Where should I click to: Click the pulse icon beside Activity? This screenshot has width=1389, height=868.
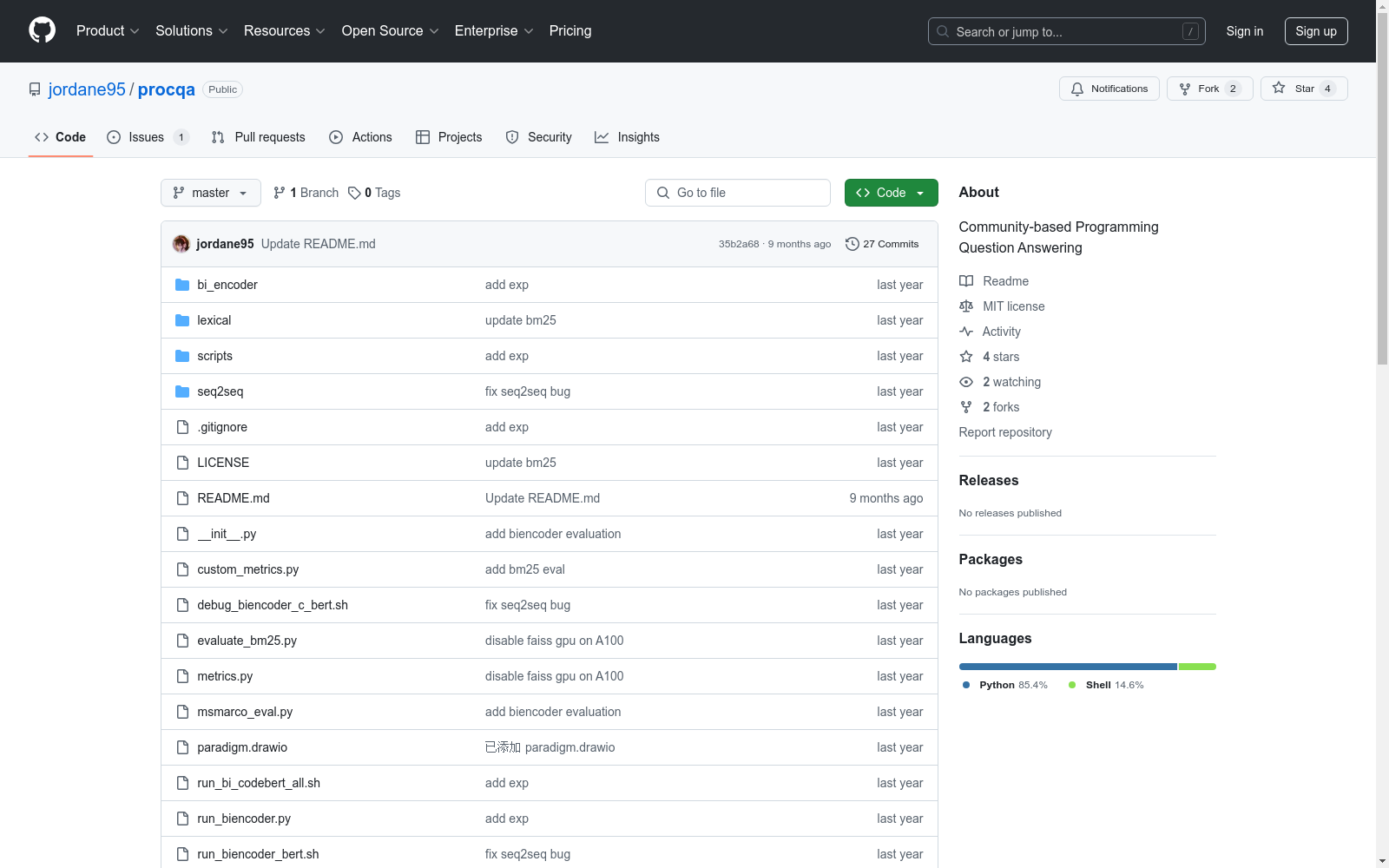[x=966, y=332]
